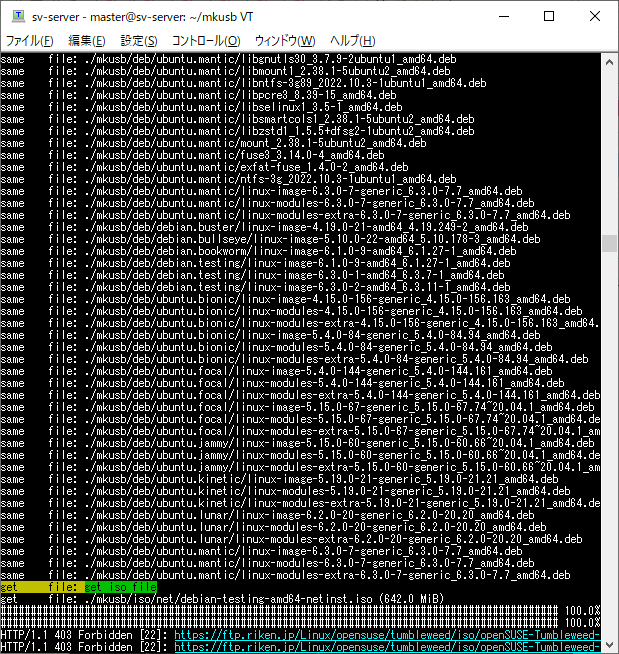Open first riken.jp openSUSE Tumbleweed link
The width and height of the screenshot is (619, 654).
point(387,635)
